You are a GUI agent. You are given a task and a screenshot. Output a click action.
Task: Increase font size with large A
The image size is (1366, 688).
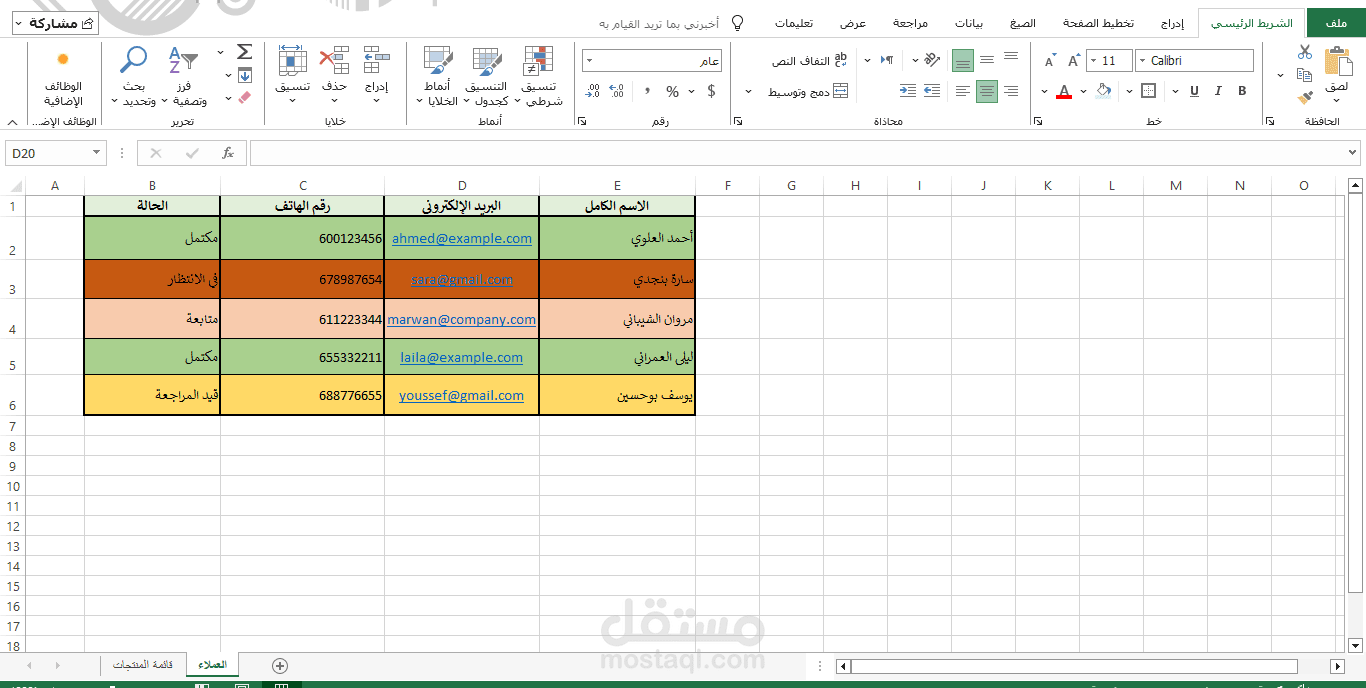[1073, 61]
